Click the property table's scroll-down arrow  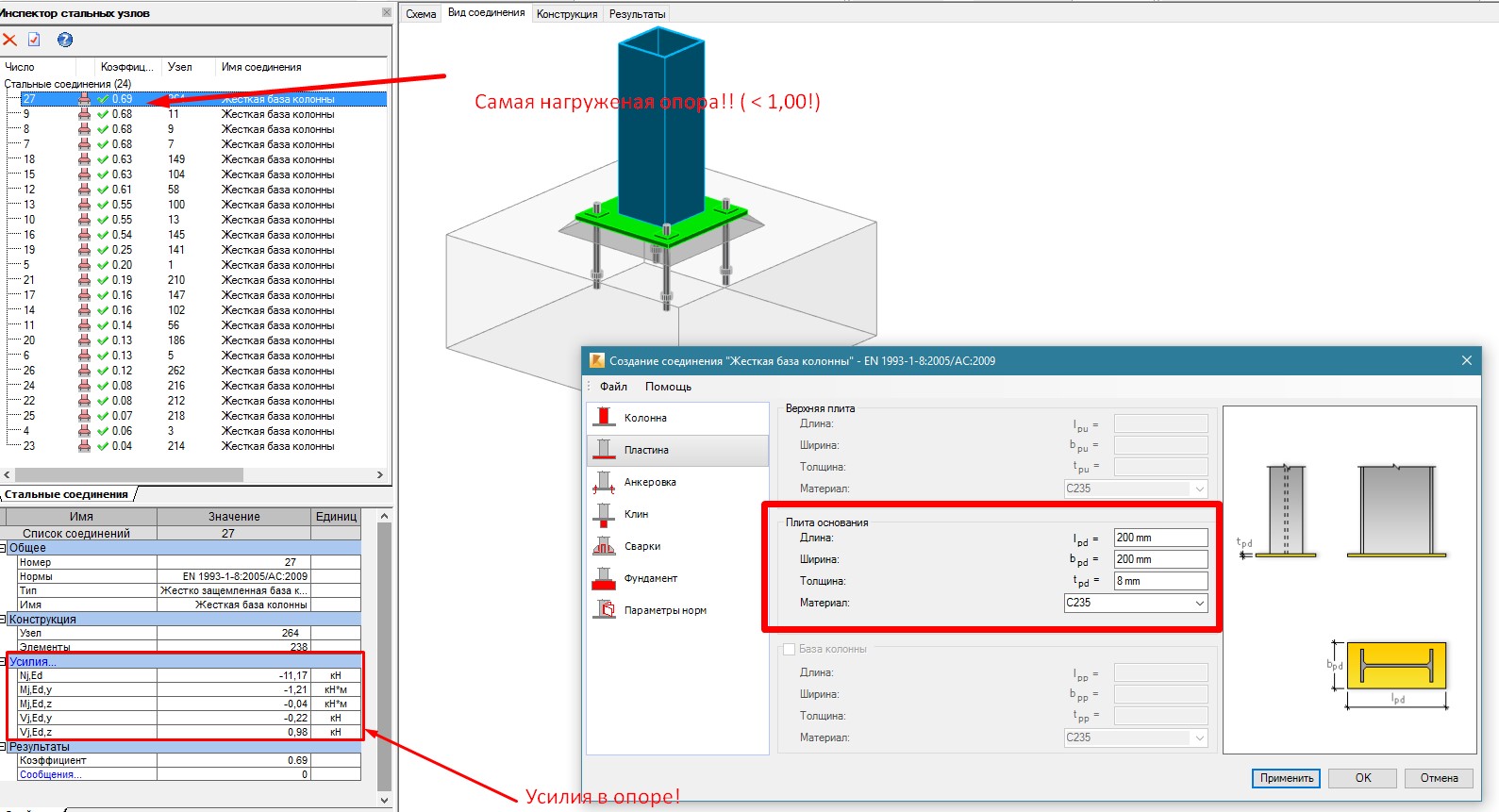[x=384, y=800]
